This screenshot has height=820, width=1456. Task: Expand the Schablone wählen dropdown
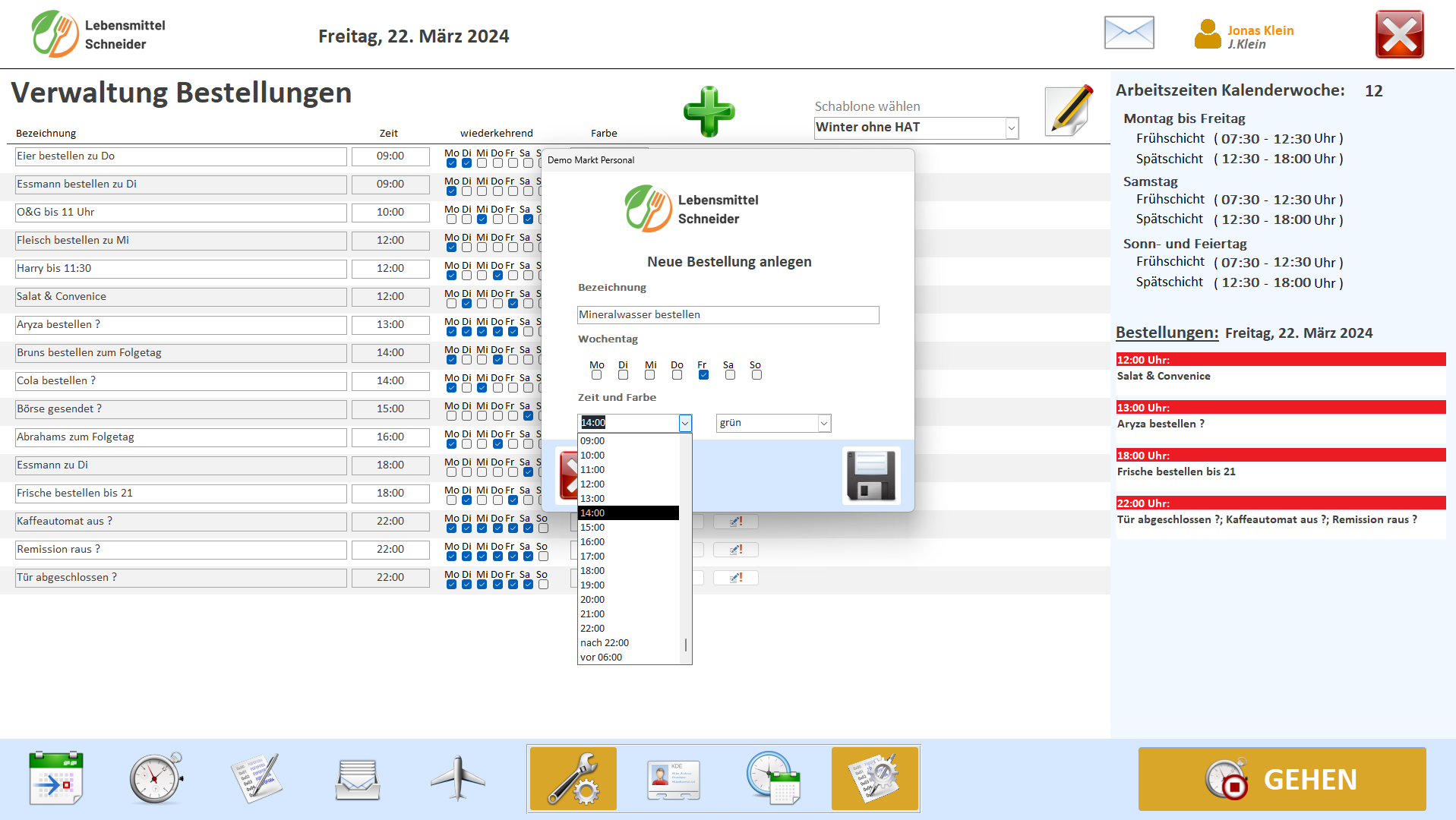1011,128
